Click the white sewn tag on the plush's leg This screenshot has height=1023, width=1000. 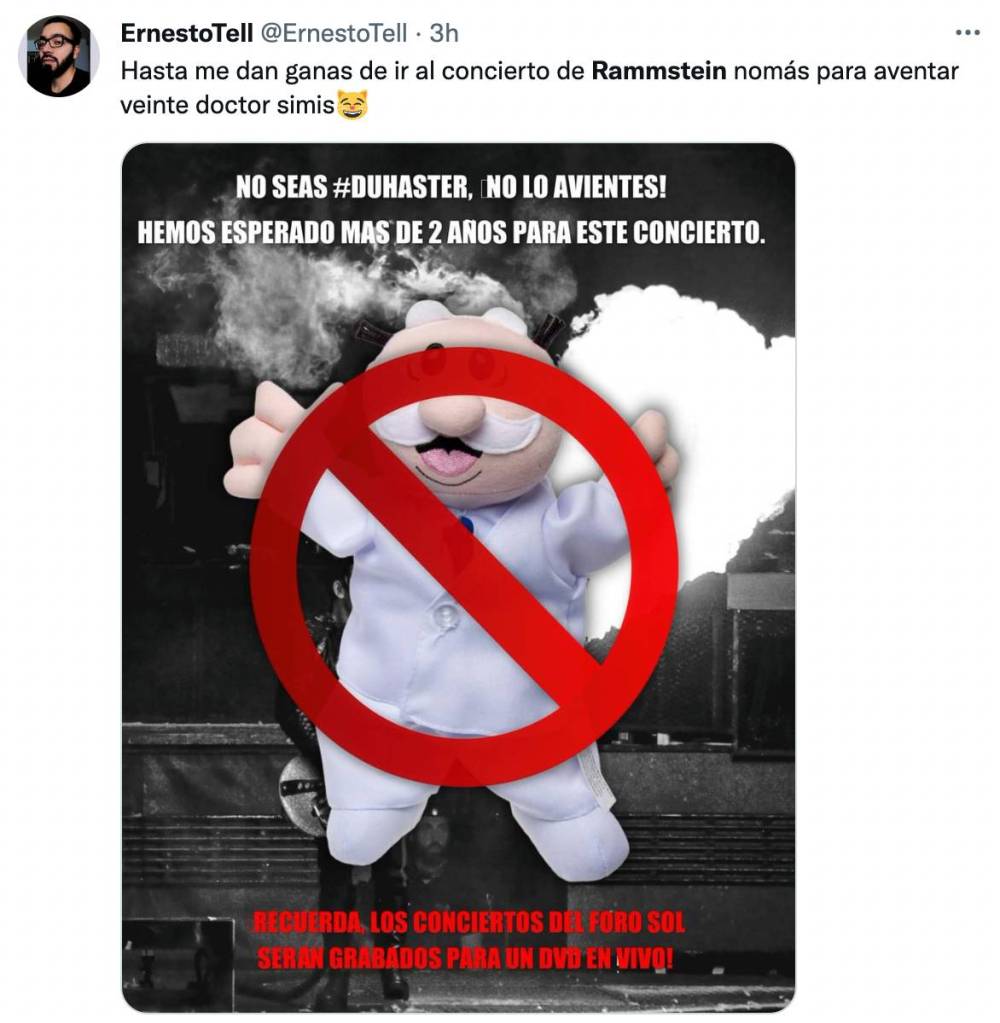click(x=598, y=776)
